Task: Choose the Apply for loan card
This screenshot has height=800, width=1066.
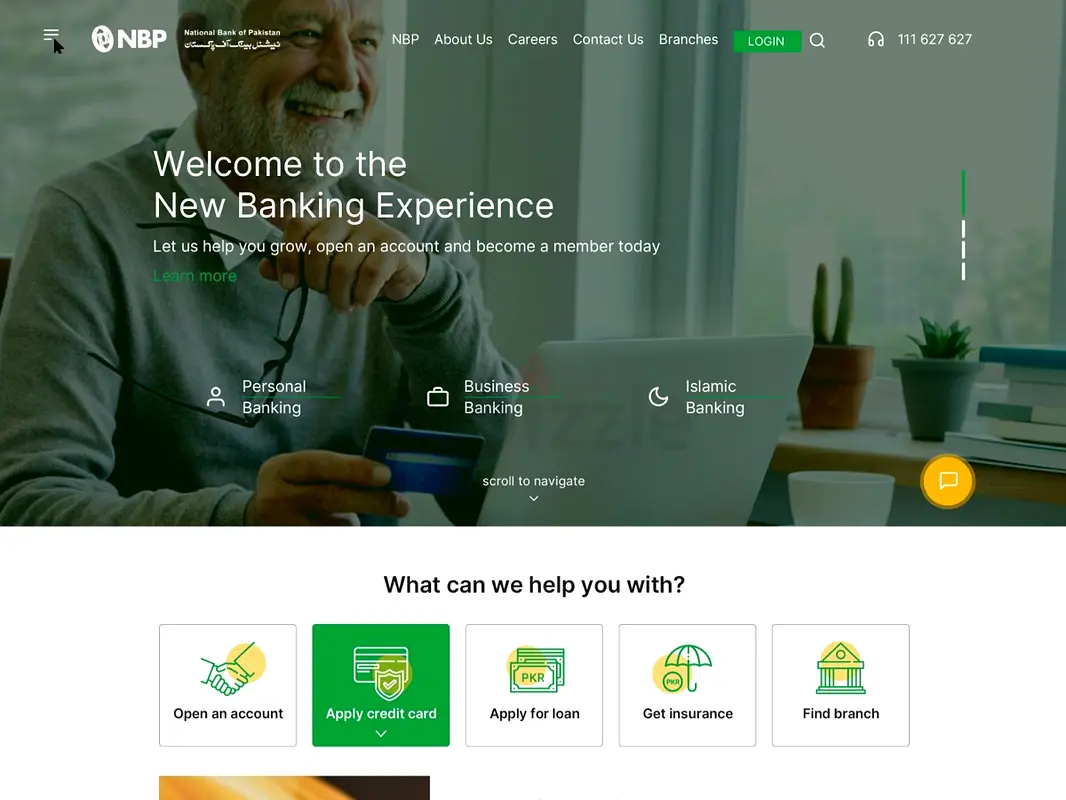Action: [534, 685]
